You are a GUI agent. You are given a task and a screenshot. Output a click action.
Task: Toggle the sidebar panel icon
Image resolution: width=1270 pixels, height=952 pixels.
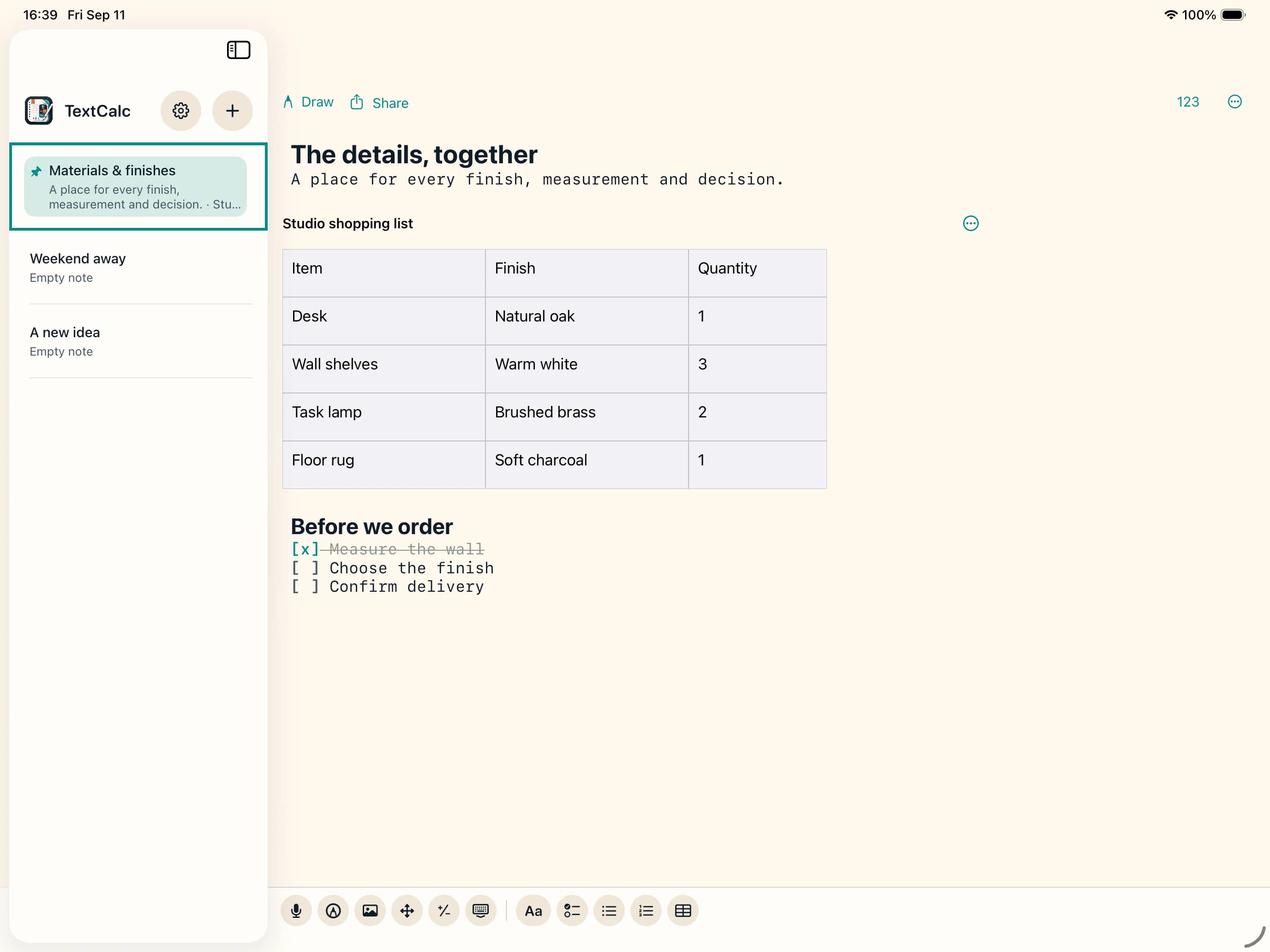238,50
